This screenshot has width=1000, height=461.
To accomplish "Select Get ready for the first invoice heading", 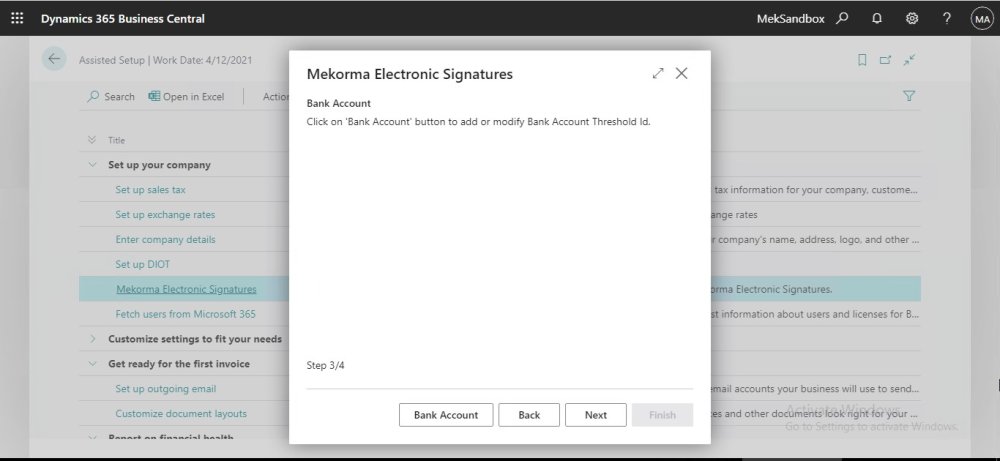I will click(179, 363).
